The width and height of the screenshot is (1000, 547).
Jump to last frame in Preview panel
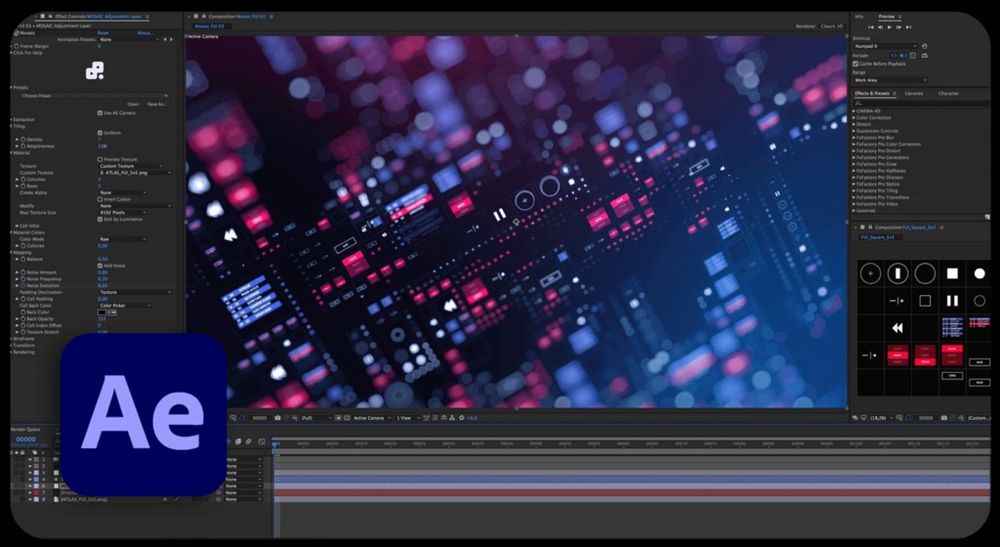point(909,27)
